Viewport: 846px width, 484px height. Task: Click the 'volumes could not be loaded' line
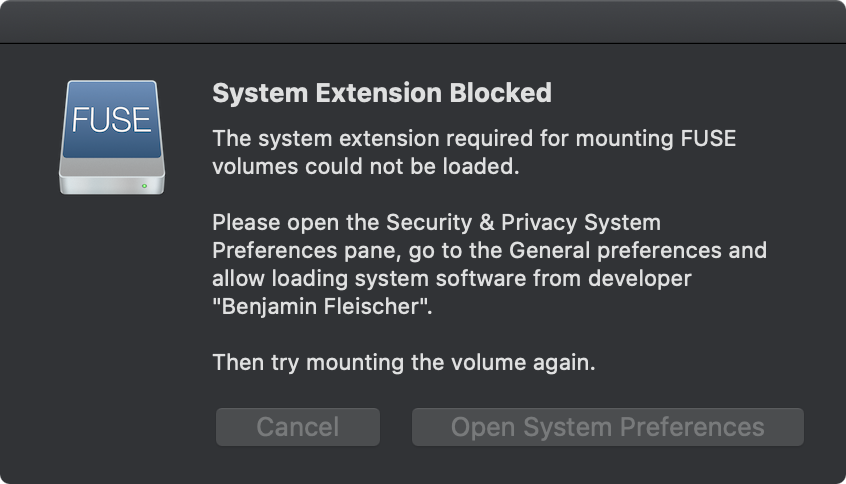pyautogui.click(x=366, y=166)
